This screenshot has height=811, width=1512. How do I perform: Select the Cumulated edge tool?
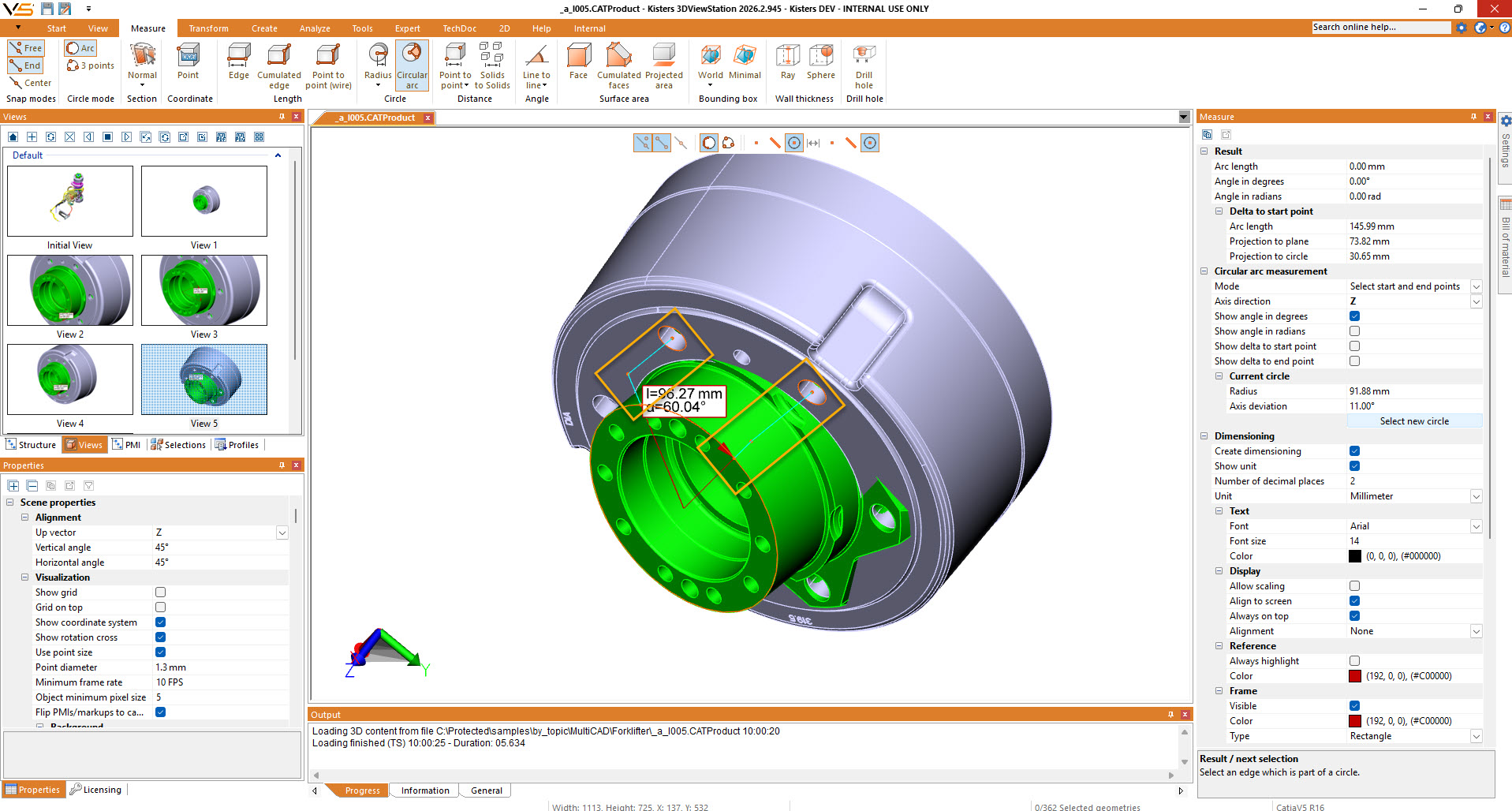279,65
